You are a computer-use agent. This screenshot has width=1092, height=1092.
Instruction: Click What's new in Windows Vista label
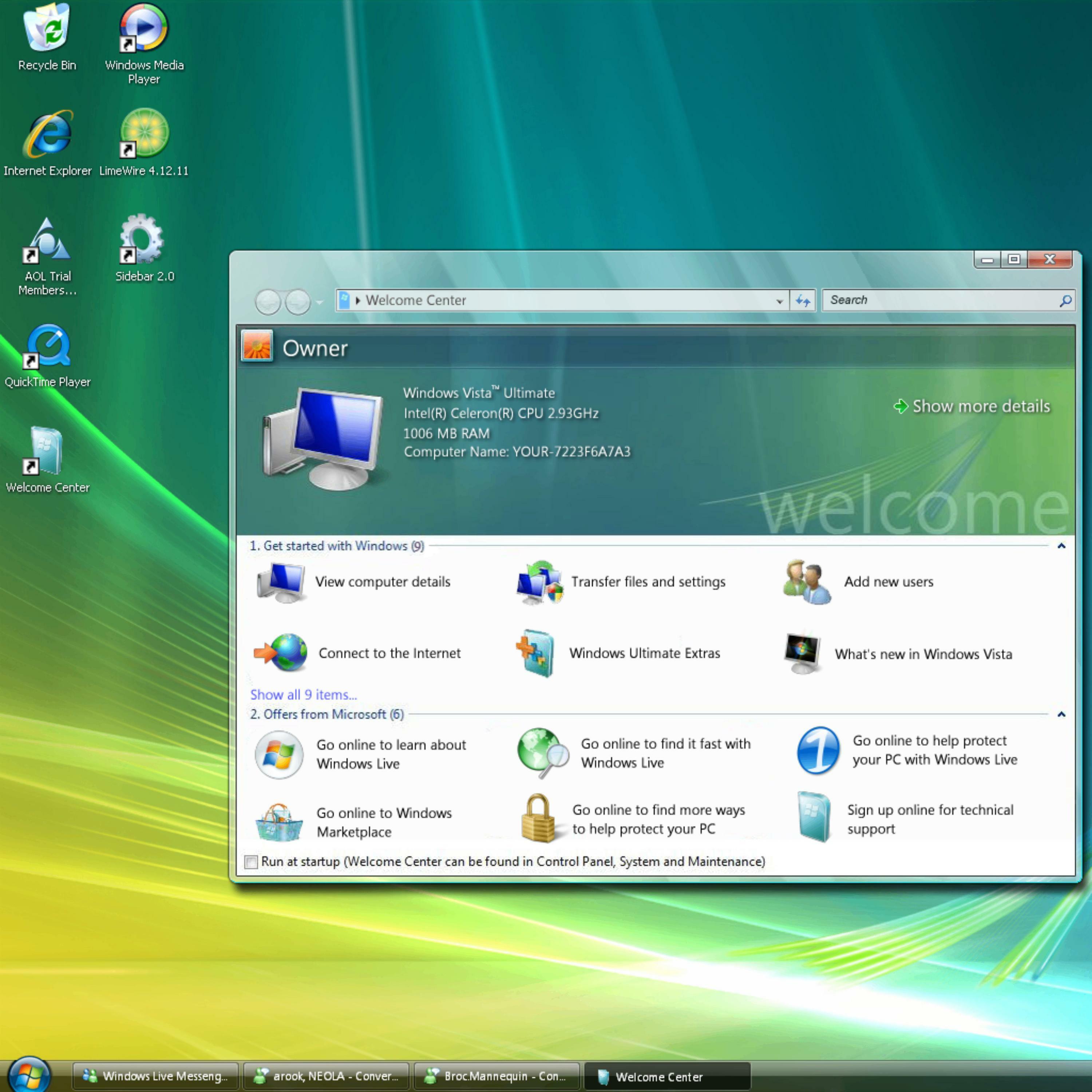click(x=923, y=654)
